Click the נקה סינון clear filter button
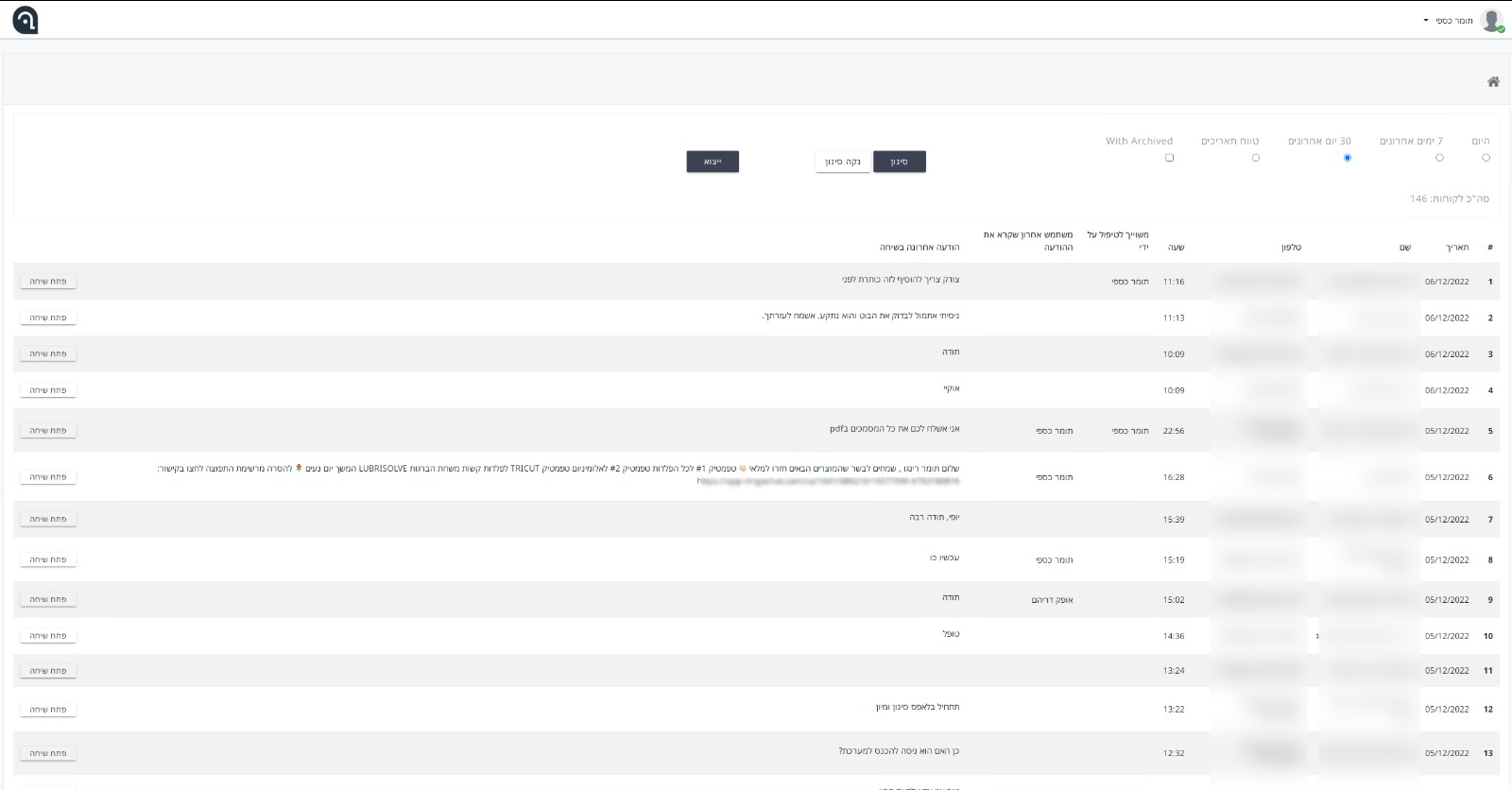Viewport: 1512px width, 790px height. [842, 162]
